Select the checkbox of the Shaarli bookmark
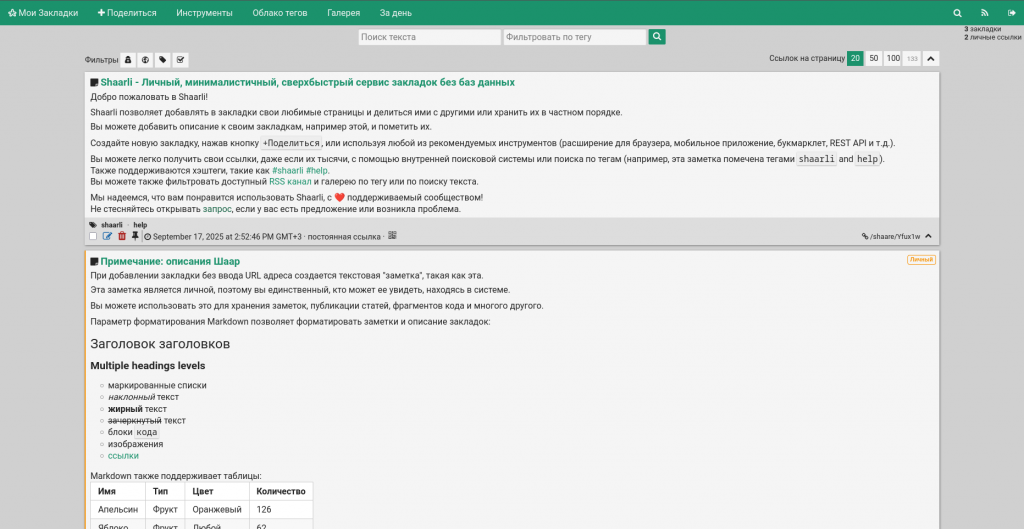 [93, 236]
